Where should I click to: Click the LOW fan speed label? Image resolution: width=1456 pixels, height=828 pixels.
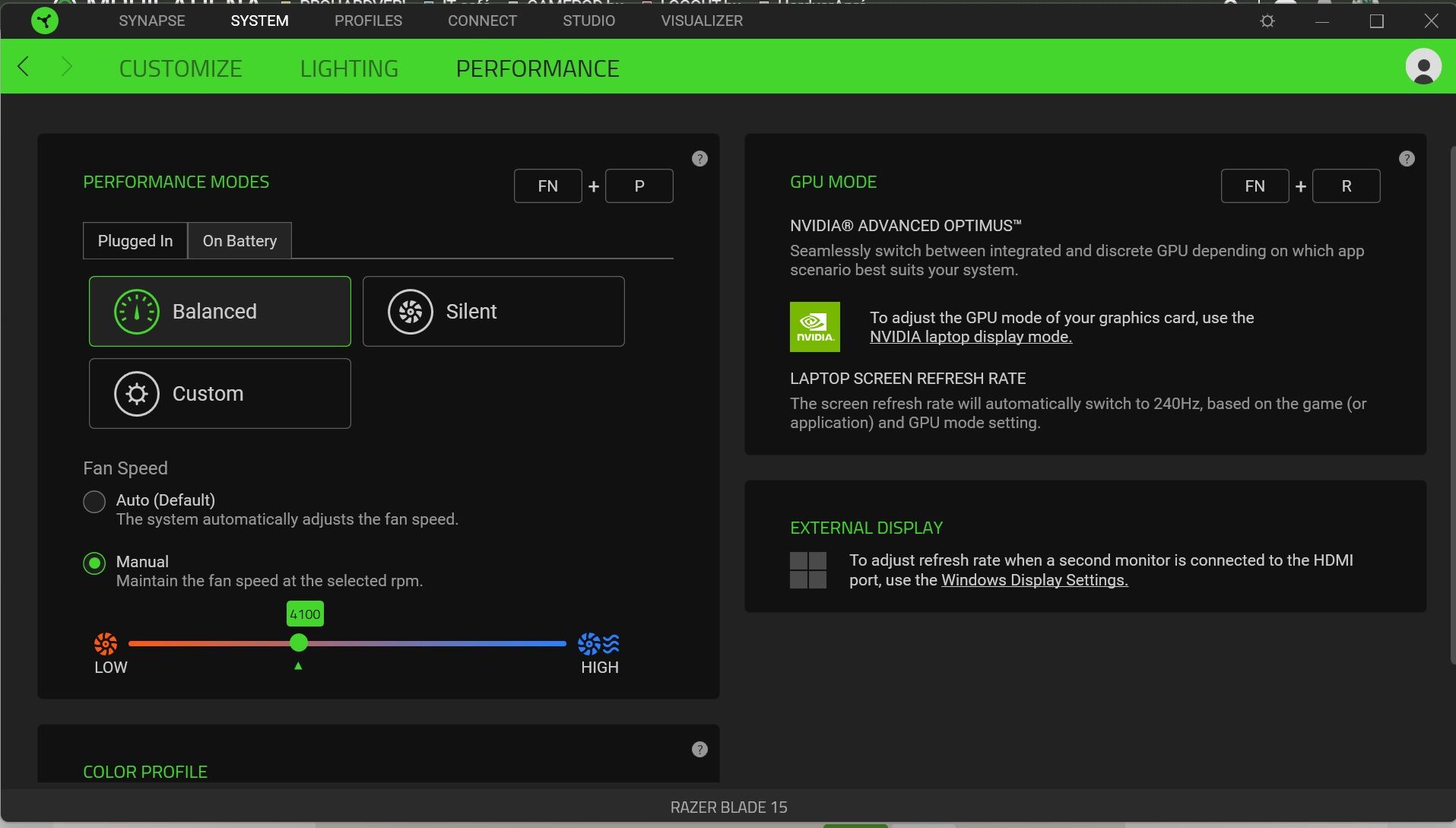(111, 668)
